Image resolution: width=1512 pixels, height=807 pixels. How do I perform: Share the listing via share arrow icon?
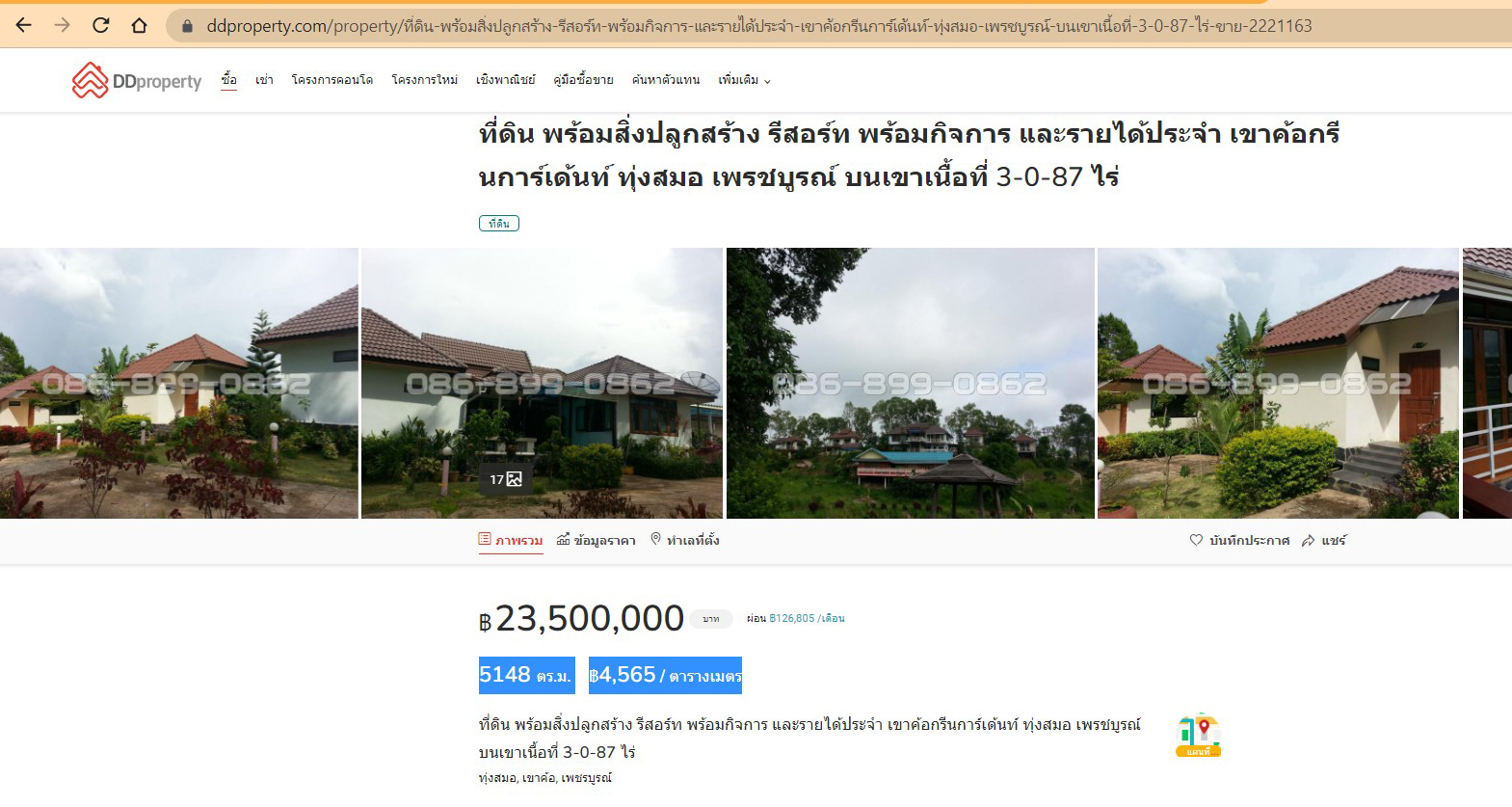pos(1308,541)
